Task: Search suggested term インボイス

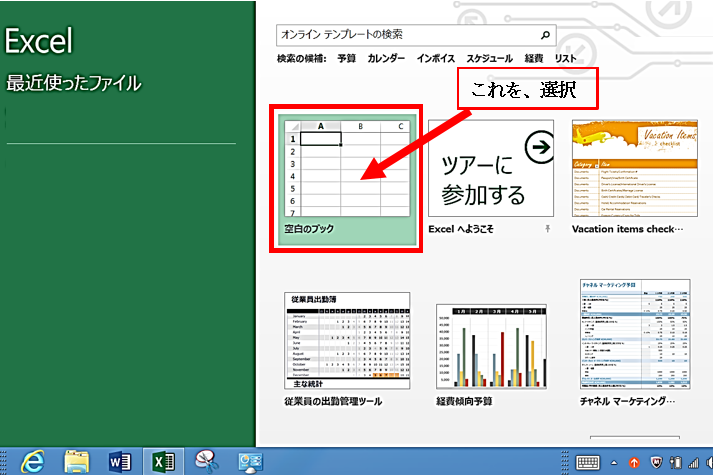Action: pyautogui.click(x=436, y=59)
